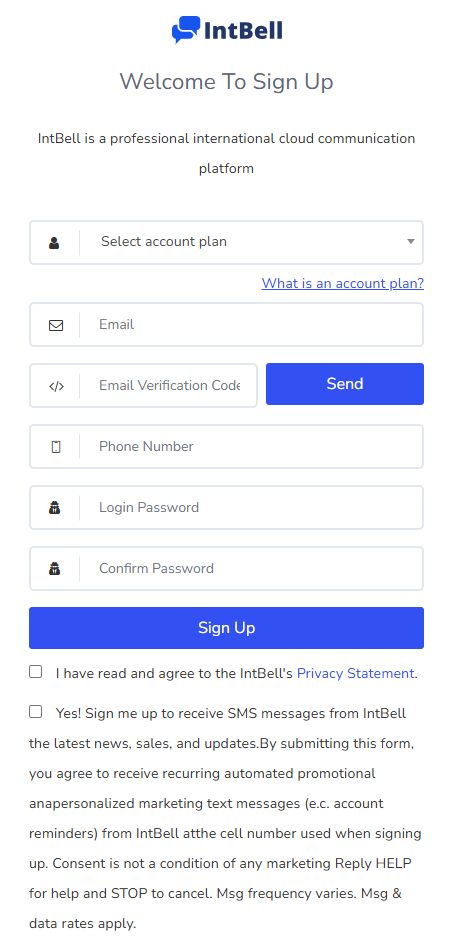Open the Privacy Statement link
449x946 pixels.
[x=355, y=673]
